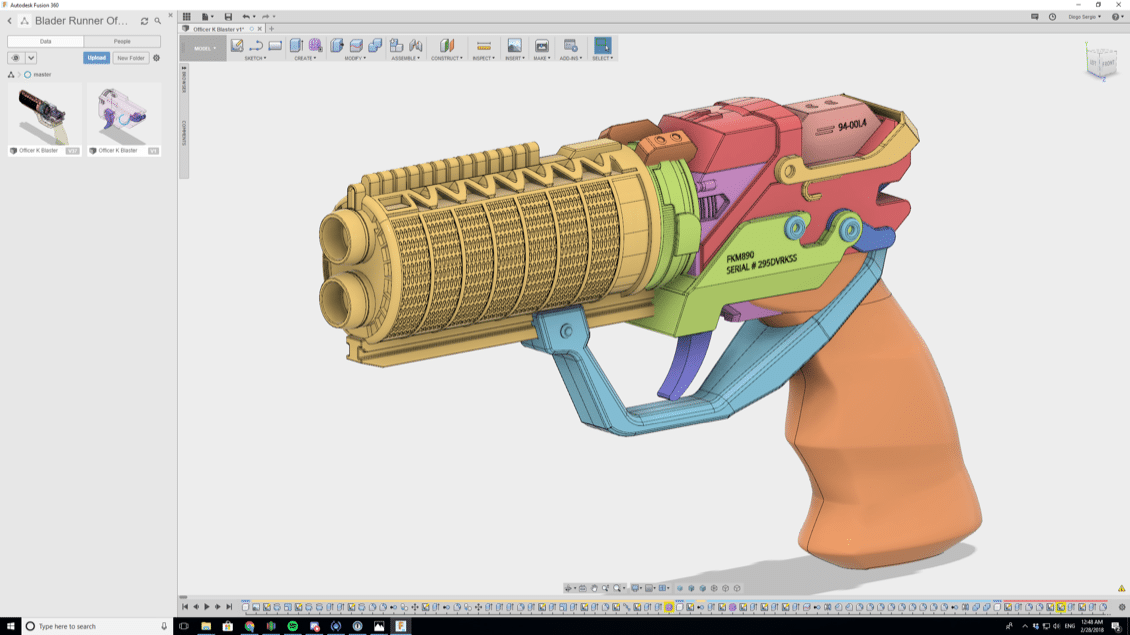The image size is (1130, 635).
Task: Select the sketch Line tool
Action: [256, 45]
